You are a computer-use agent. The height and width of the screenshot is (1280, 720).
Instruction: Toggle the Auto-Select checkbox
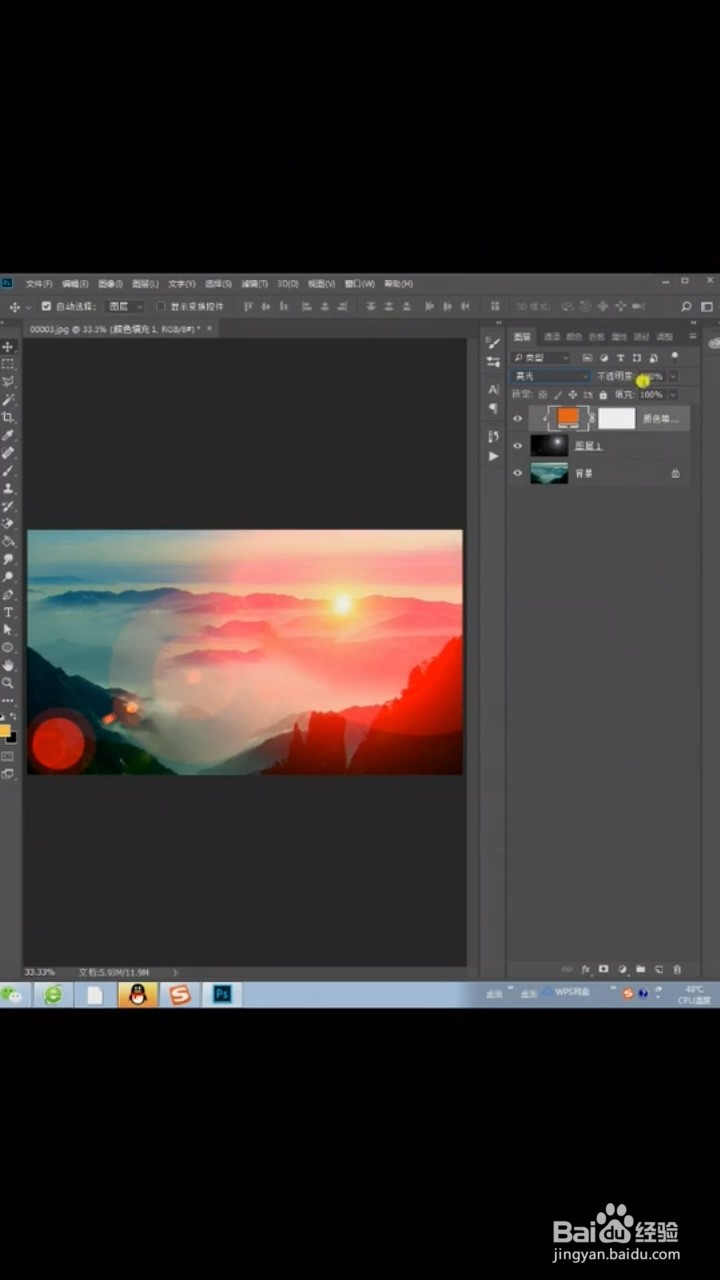(46, 306)
